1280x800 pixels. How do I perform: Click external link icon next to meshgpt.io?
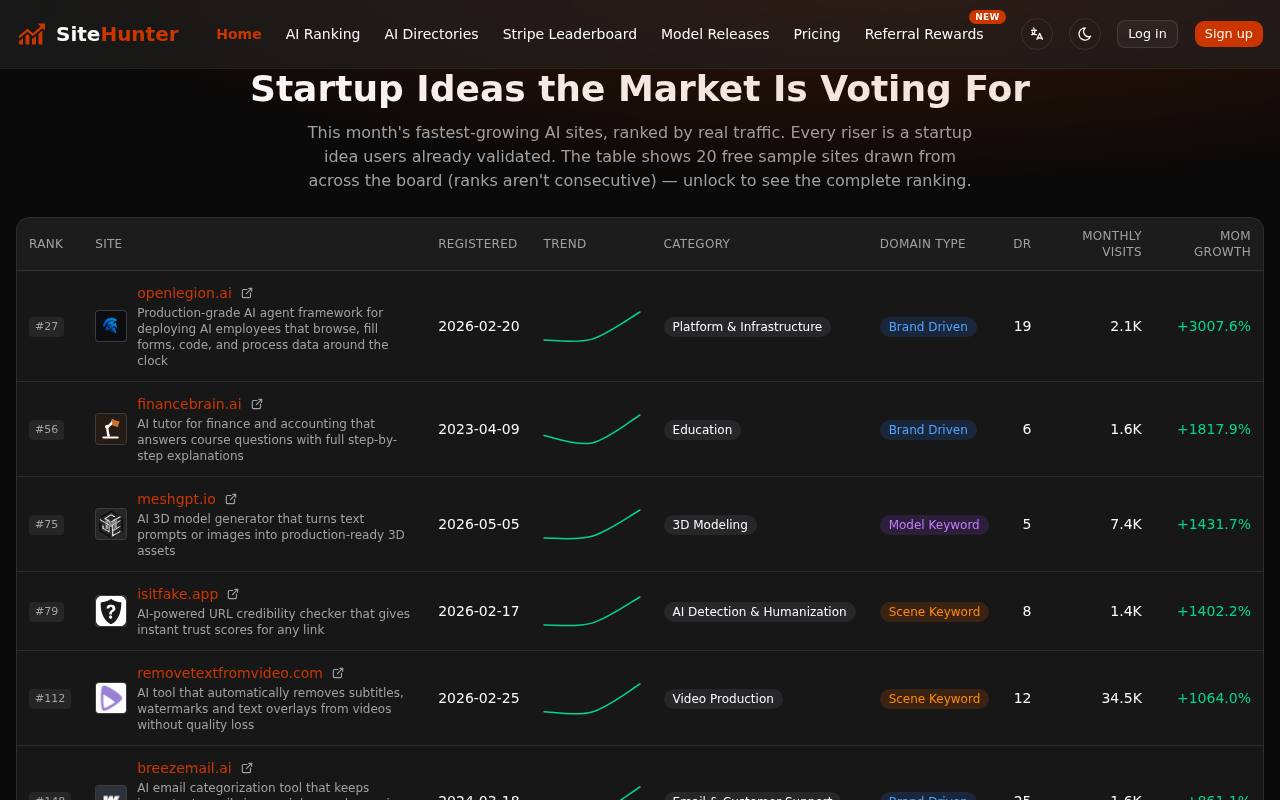click(231, 499)
